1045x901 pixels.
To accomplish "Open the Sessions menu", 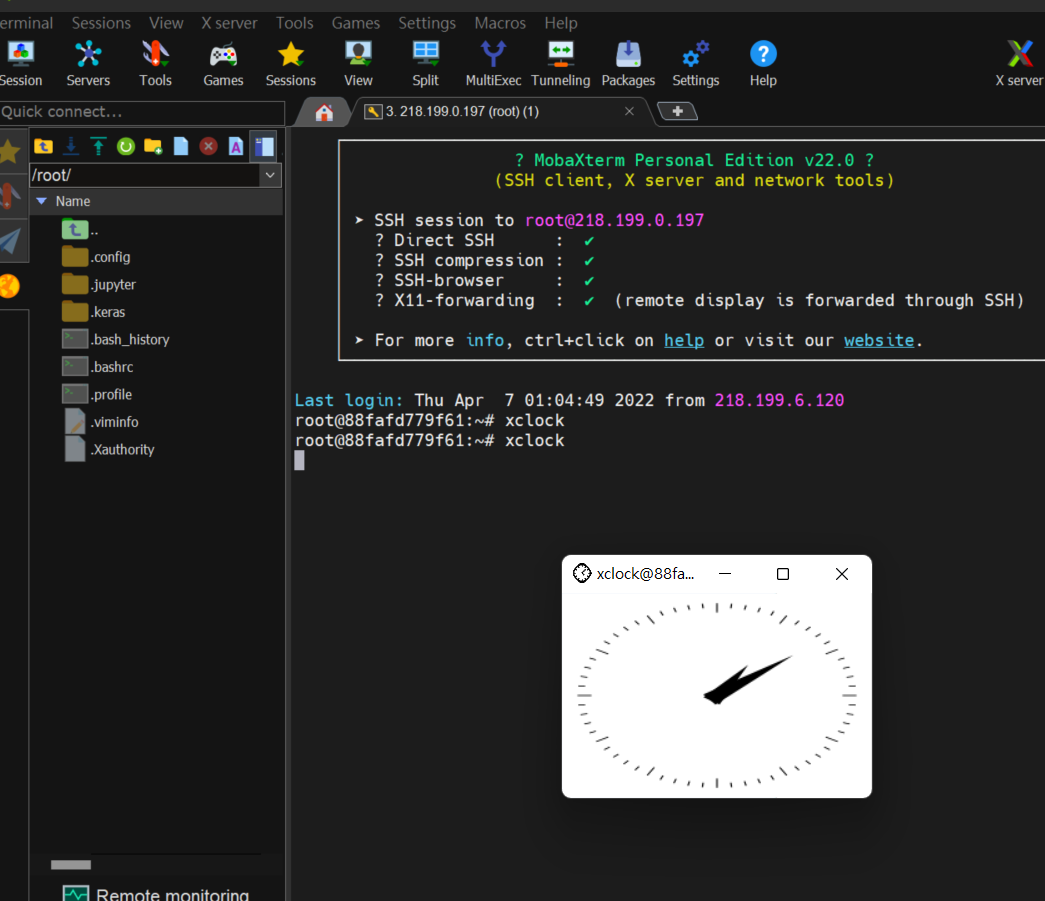I will tap(101, 23).
